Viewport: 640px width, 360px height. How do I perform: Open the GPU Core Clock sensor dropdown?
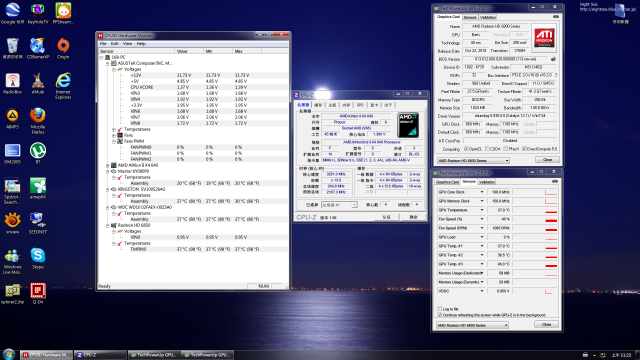pyautogui.click(x=482, y=192)
